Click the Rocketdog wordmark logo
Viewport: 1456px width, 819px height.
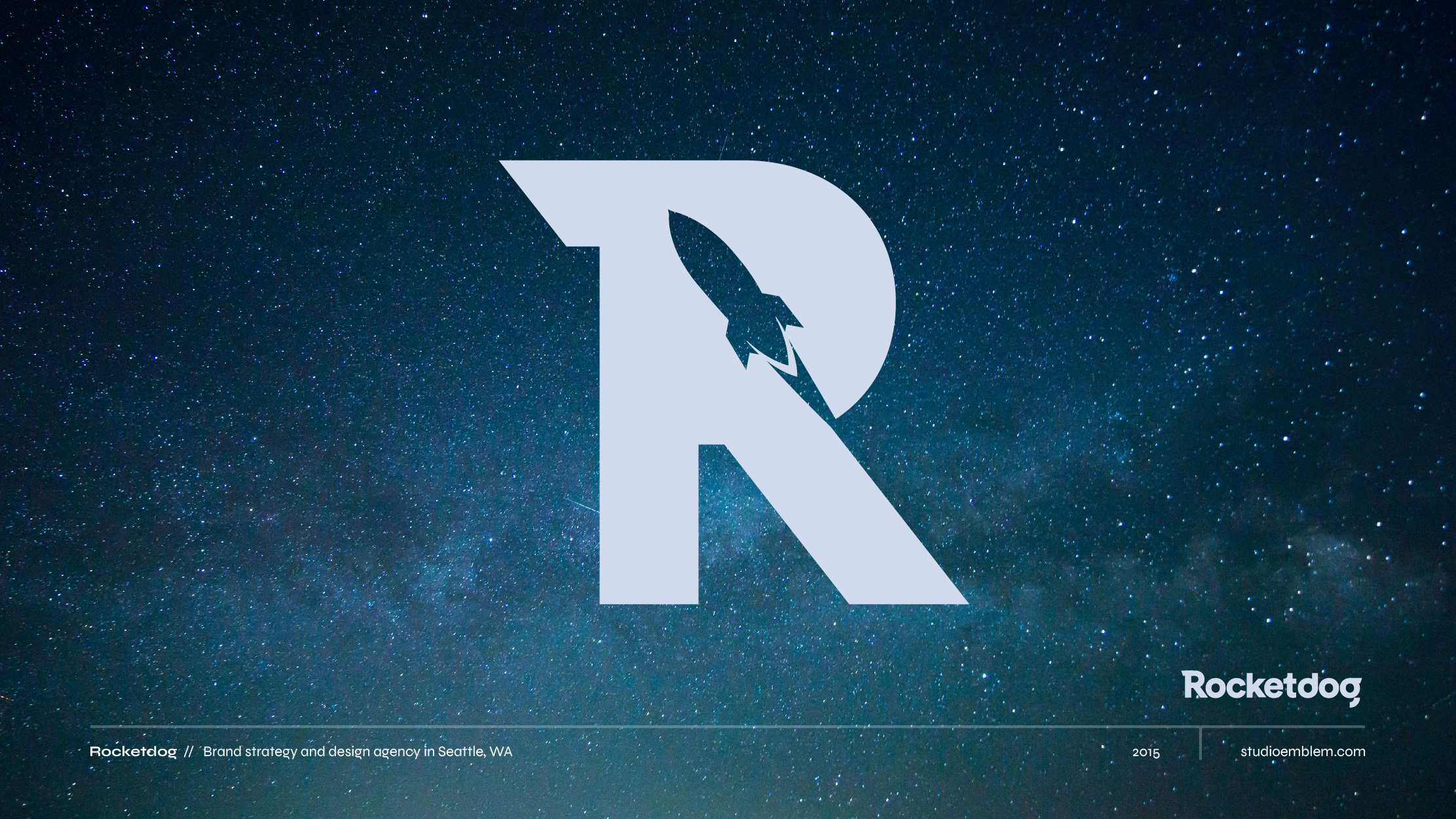[x=1272, y=687]
